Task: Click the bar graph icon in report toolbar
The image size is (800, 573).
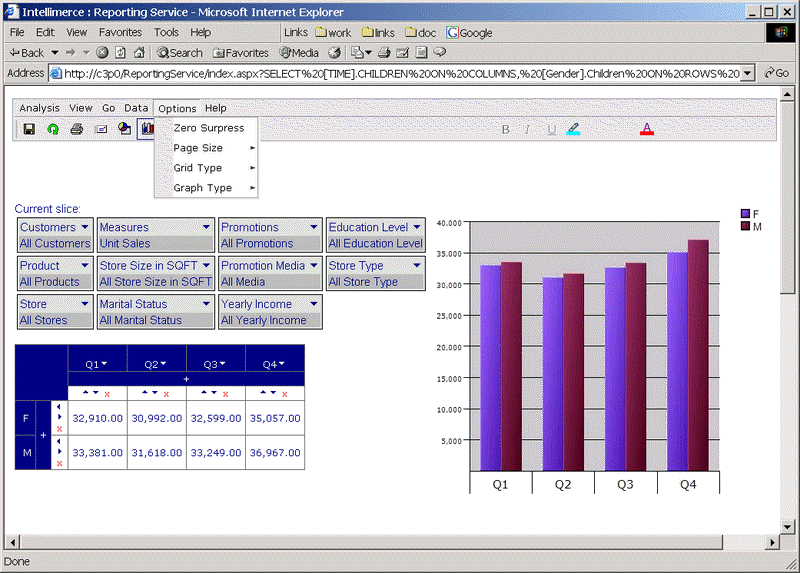Action: (x=147, y=129)
